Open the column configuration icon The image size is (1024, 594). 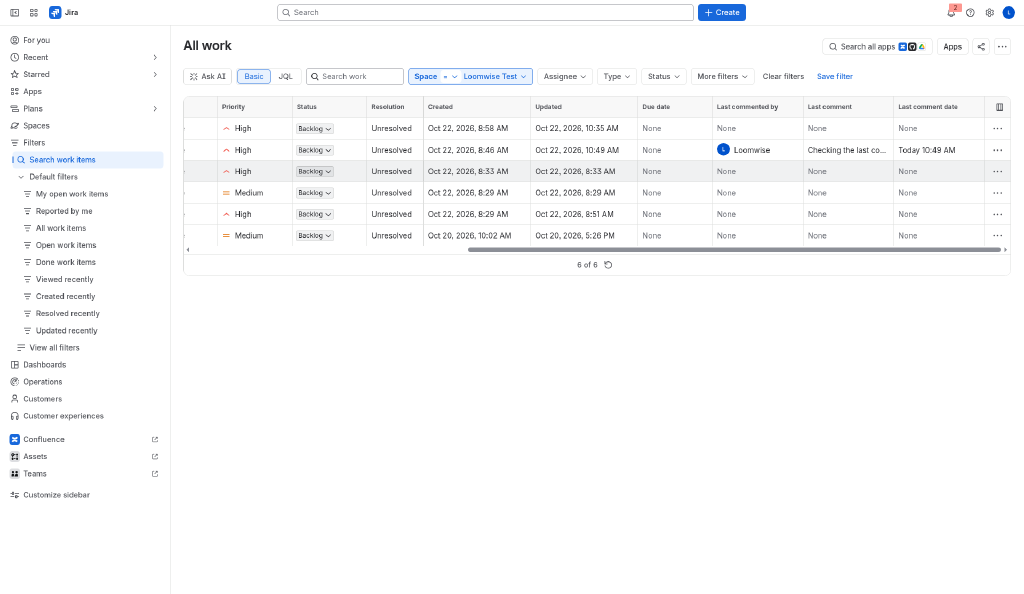click(x=999, y=107)
